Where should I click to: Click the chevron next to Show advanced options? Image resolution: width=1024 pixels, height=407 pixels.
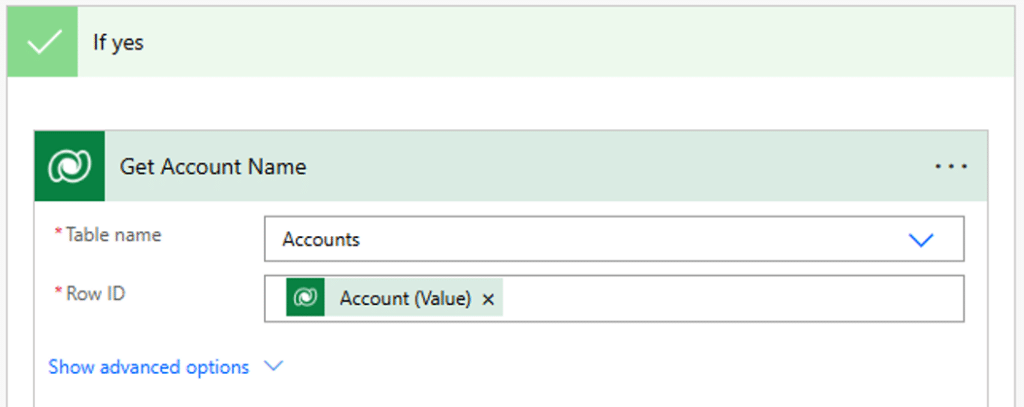273,367
